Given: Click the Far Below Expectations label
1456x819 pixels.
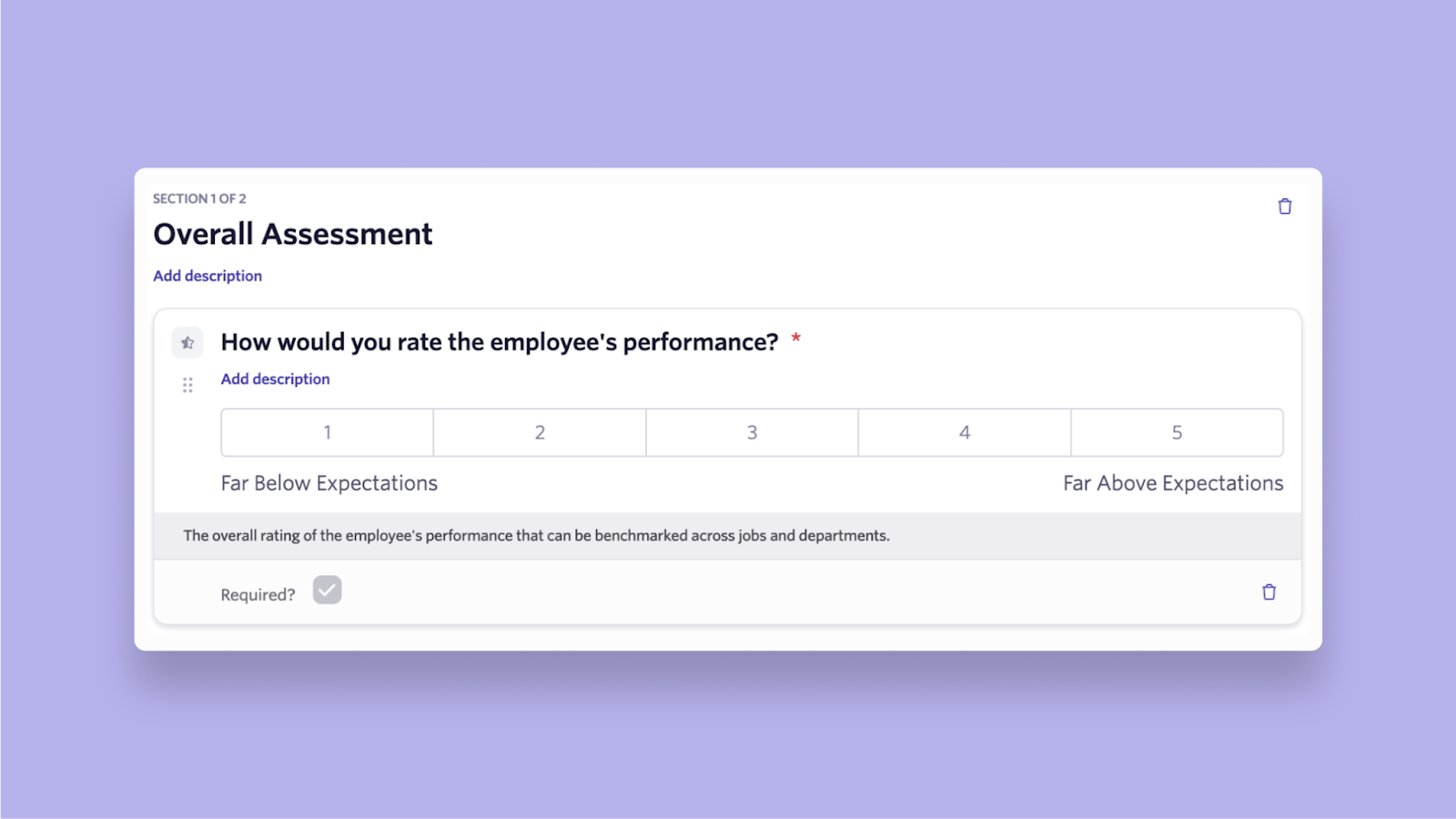Looking at the screenshot, I should [329, 483].
